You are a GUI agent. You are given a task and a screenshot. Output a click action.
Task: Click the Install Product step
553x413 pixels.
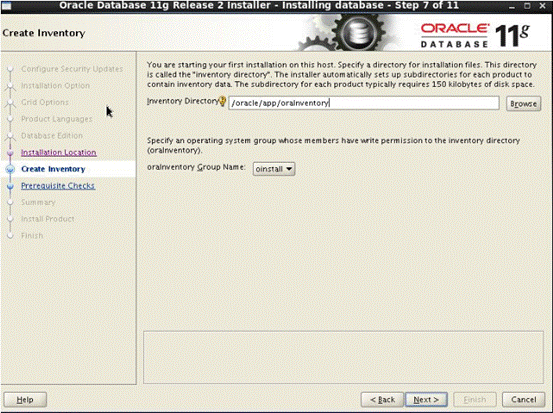[x=48, y=219]
